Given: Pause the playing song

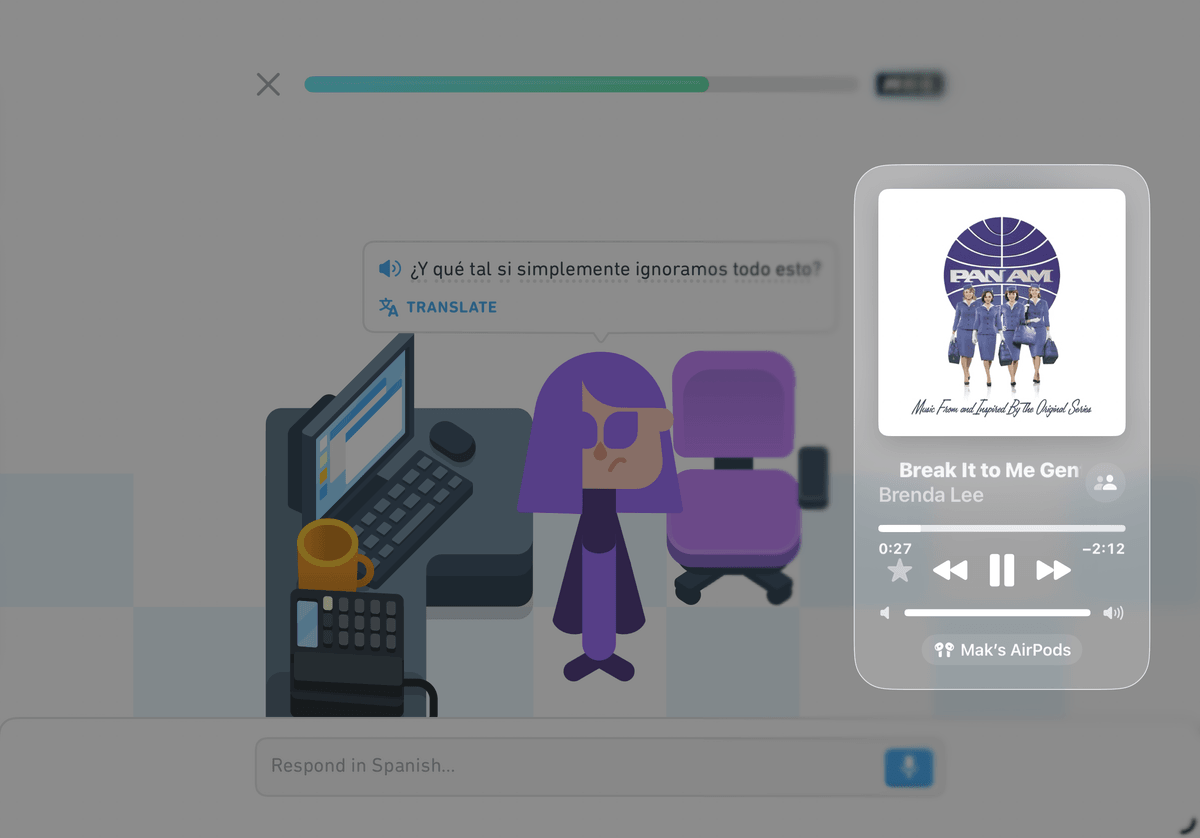Looking at the screenshot, I should (x=1001, y=570).
